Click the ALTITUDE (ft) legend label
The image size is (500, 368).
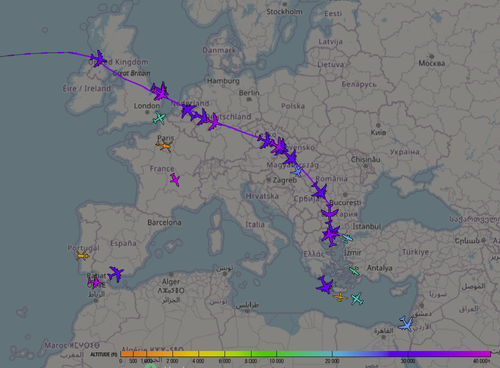[x=104, y=354]
